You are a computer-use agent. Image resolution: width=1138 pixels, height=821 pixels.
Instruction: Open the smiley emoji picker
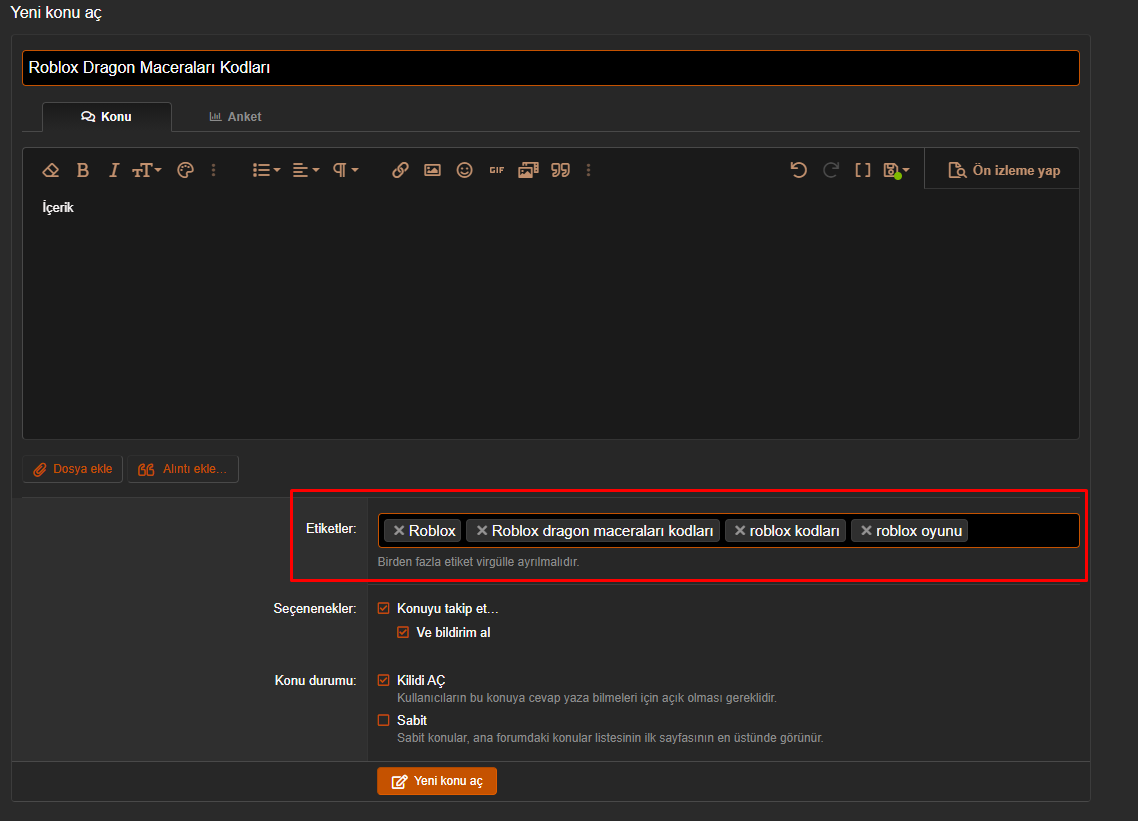coord(464,170)
